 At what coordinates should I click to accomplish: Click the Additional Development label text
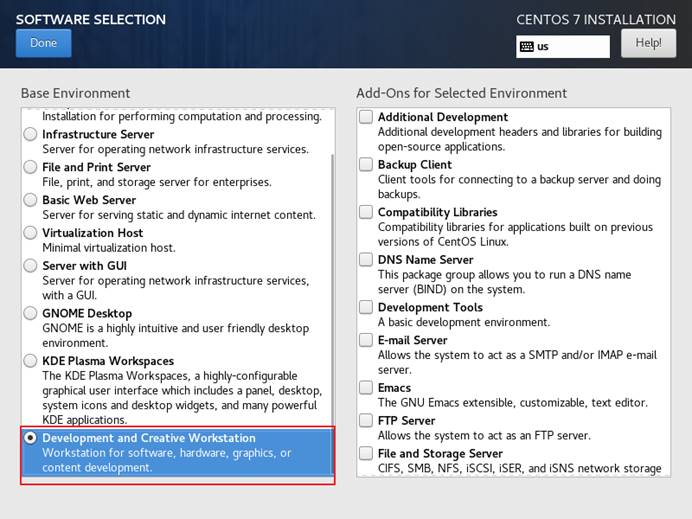point(443,117)
